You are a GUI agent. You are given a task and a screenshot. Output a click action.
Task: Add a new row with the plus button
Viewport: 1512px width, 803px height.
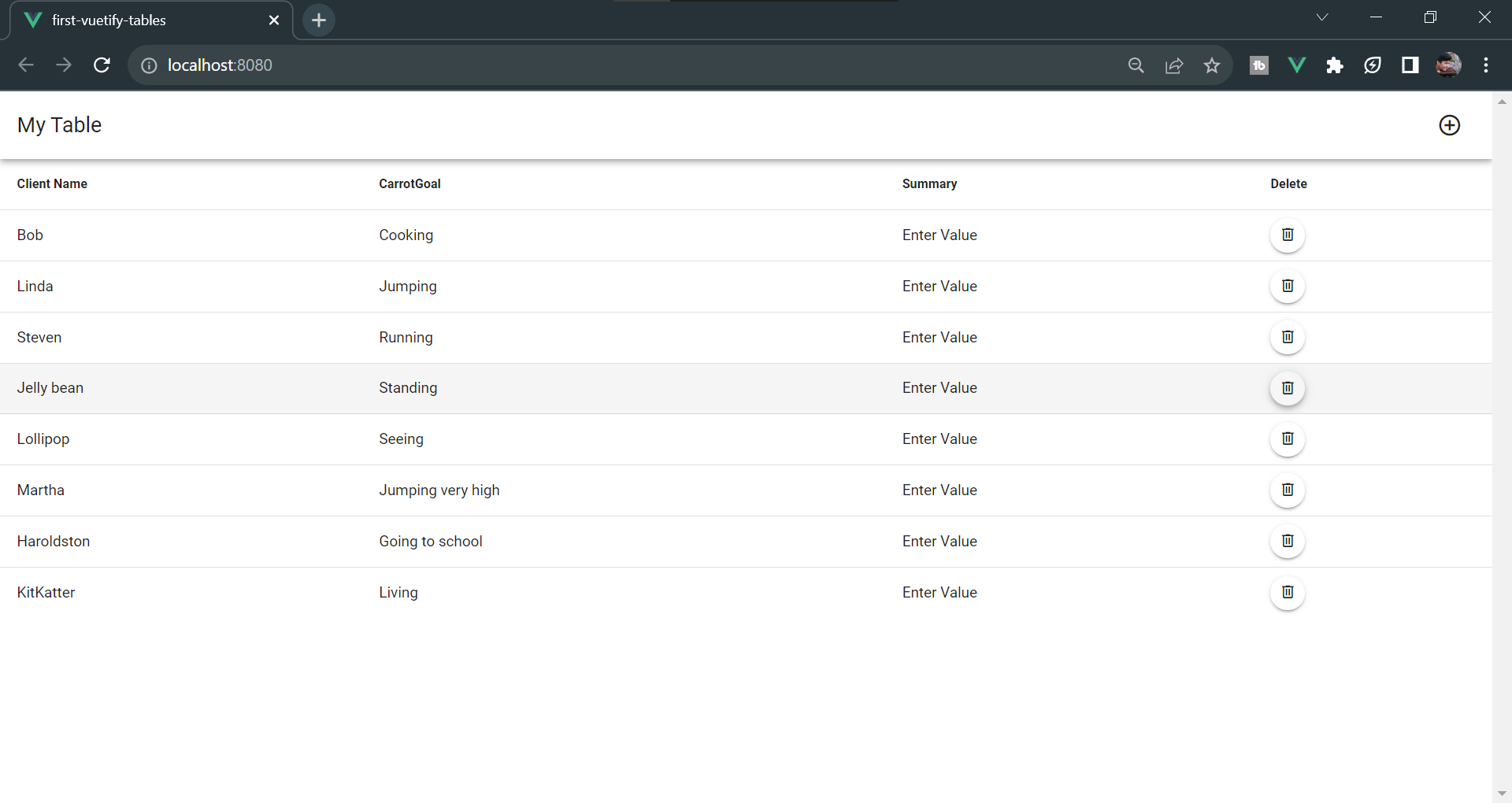1450,124
